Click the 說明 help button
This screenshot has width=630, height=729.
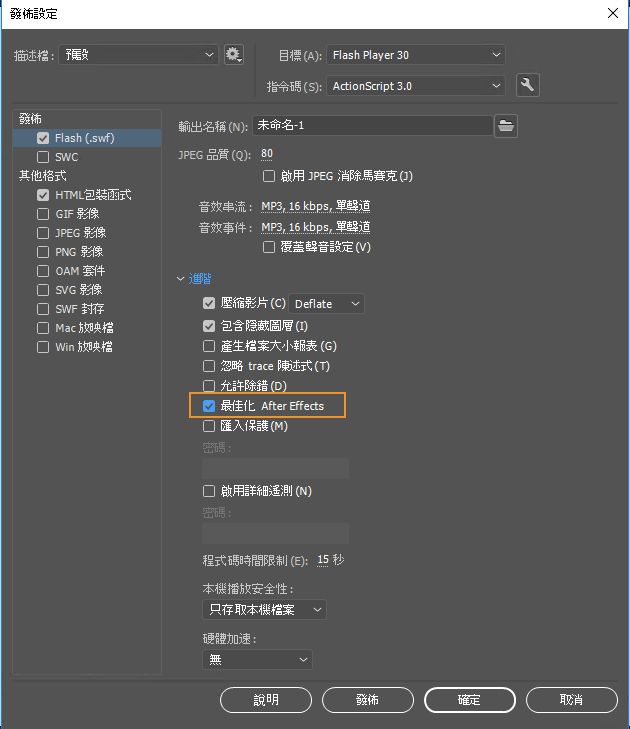point(266,700)
